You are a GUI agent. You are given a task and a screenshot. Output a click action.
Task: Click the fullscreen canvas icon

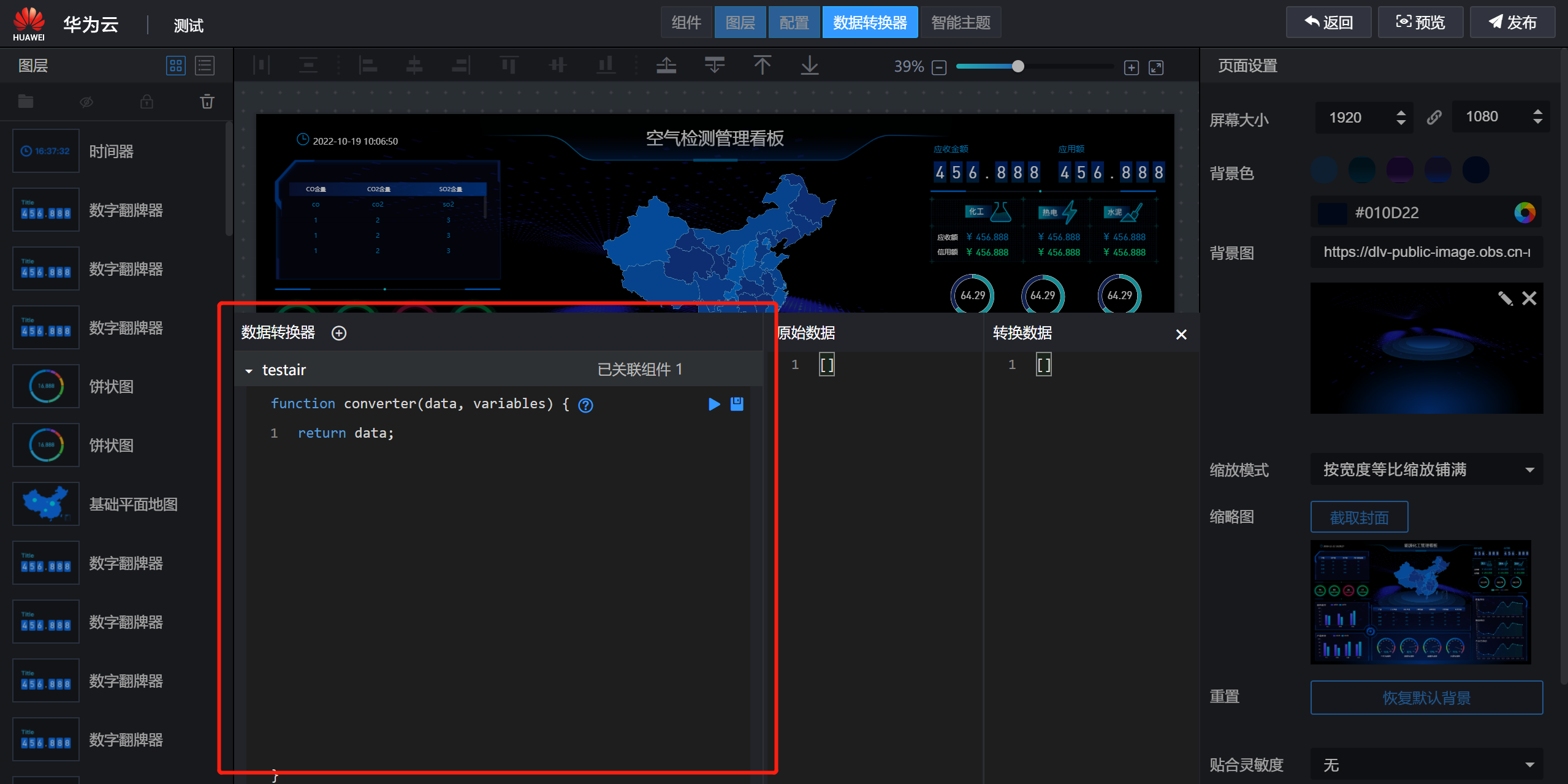pos(1156,67)
